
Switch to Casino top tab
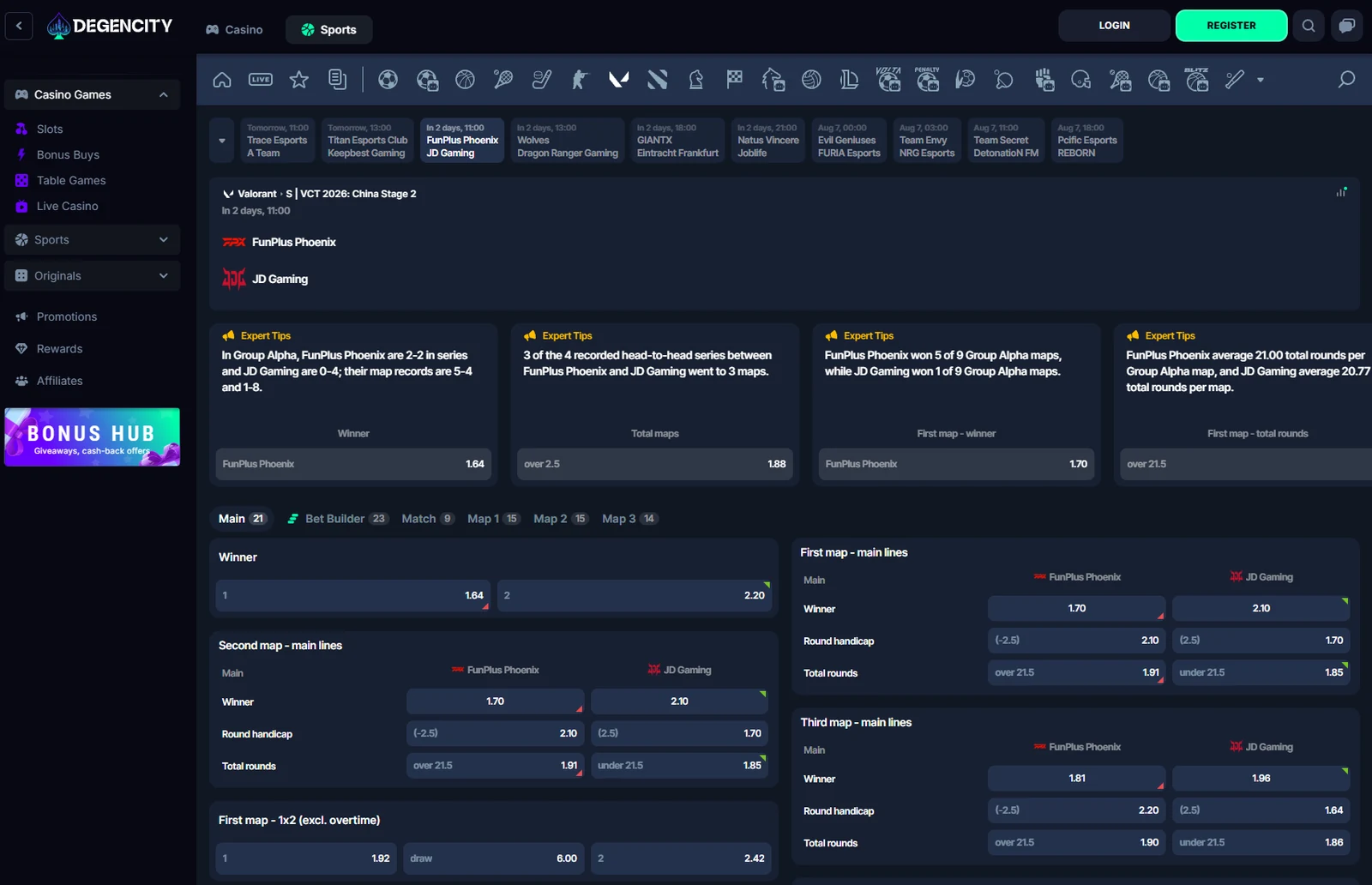(x=234, y=29)
